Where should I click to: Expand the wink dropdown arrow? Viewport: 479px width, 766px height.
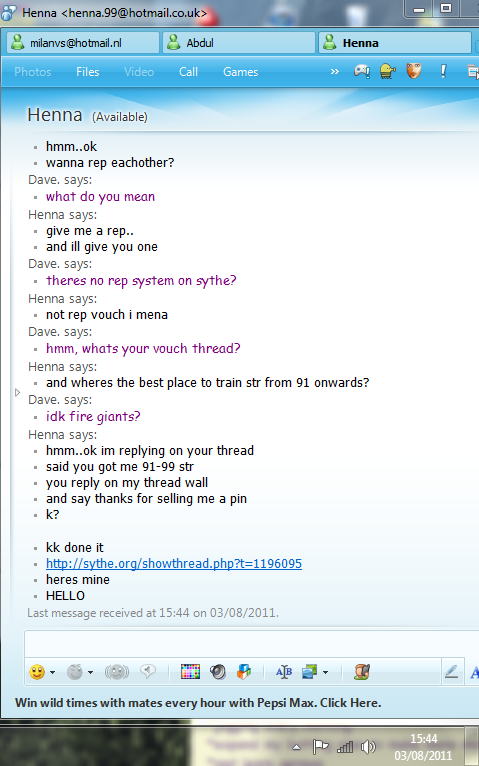click(x=90, y=673)
